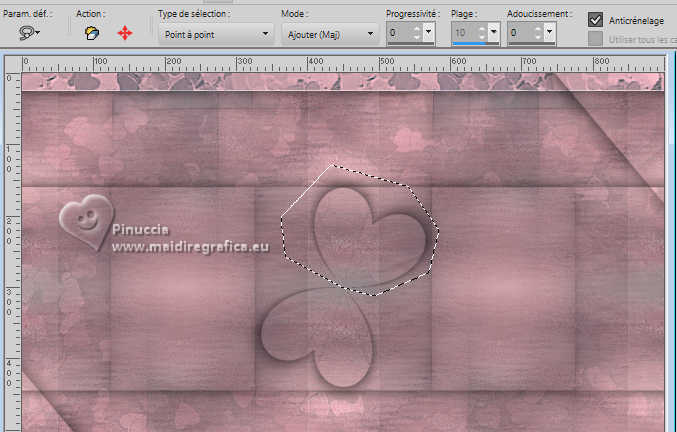Open the Type de sélection dropdown
Viewport: 677px width, 432px height.
tap(216, 35)
